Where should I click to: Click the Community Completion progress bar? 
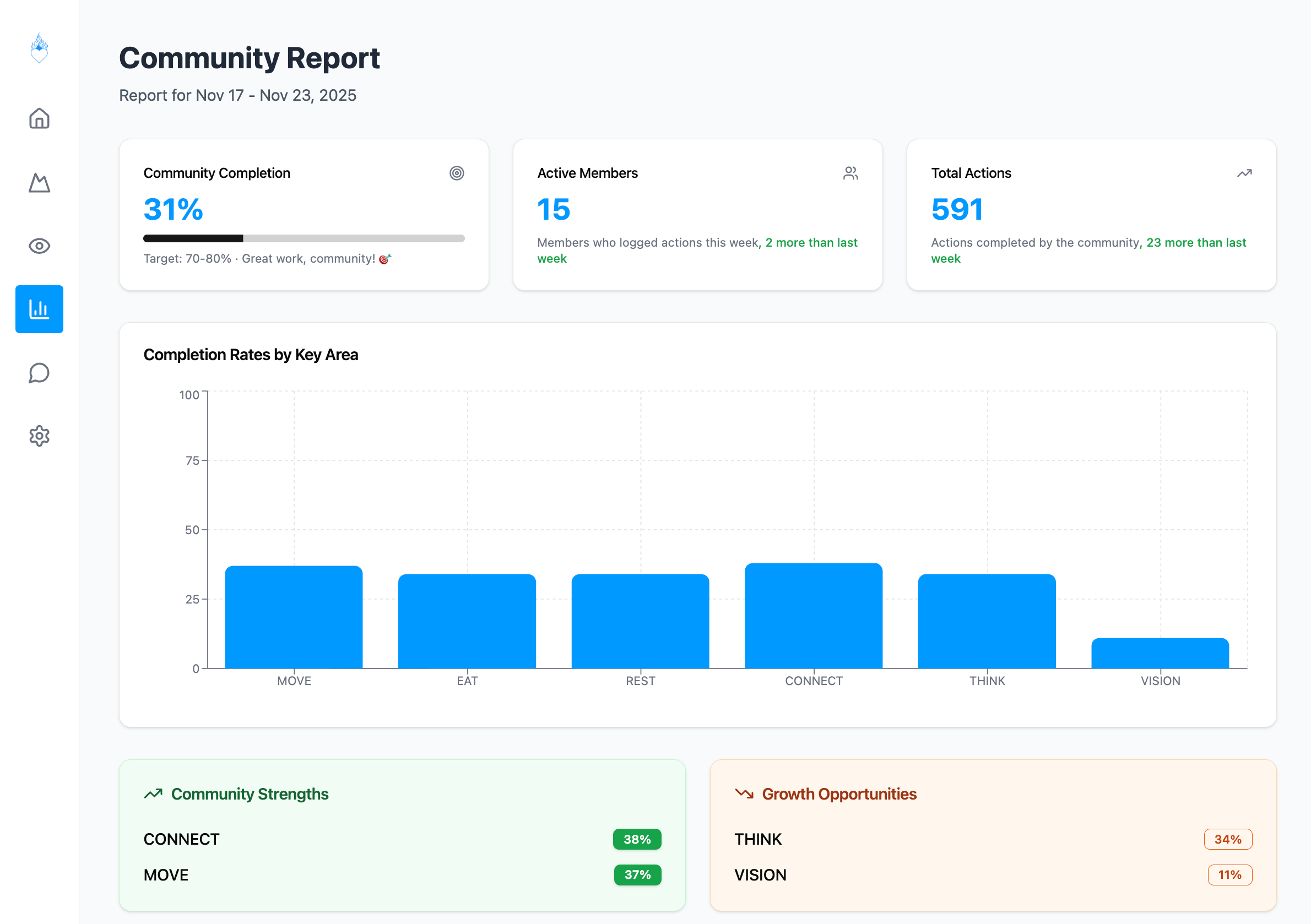click(304, 238)
